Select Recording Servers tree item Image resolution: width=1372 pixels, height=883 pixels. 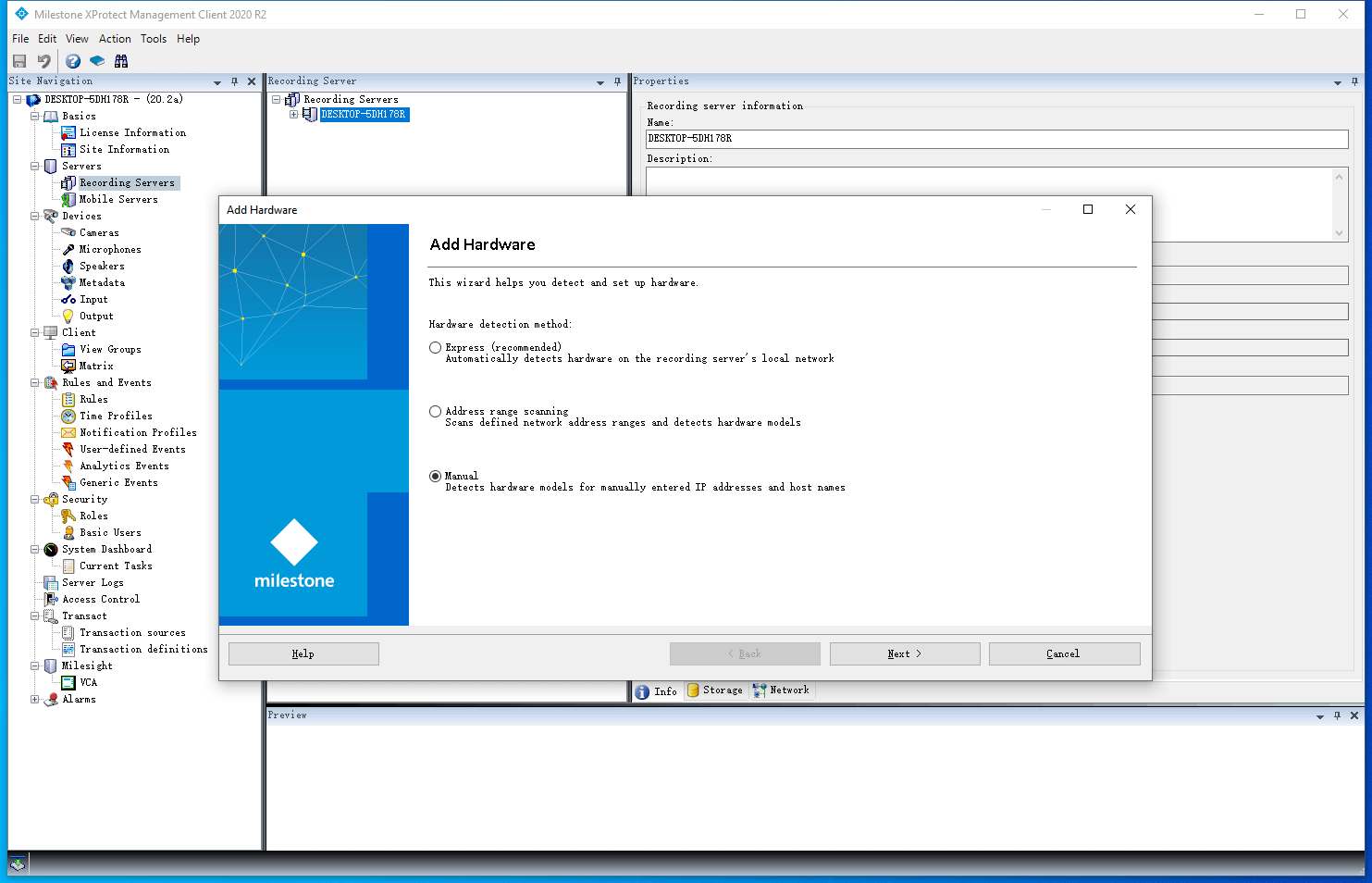pyautogui.click(x=127, y=183)
